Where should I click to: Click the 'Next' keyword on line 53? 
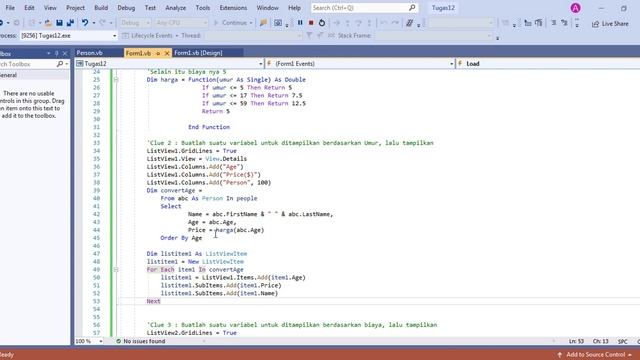point(153,301)
